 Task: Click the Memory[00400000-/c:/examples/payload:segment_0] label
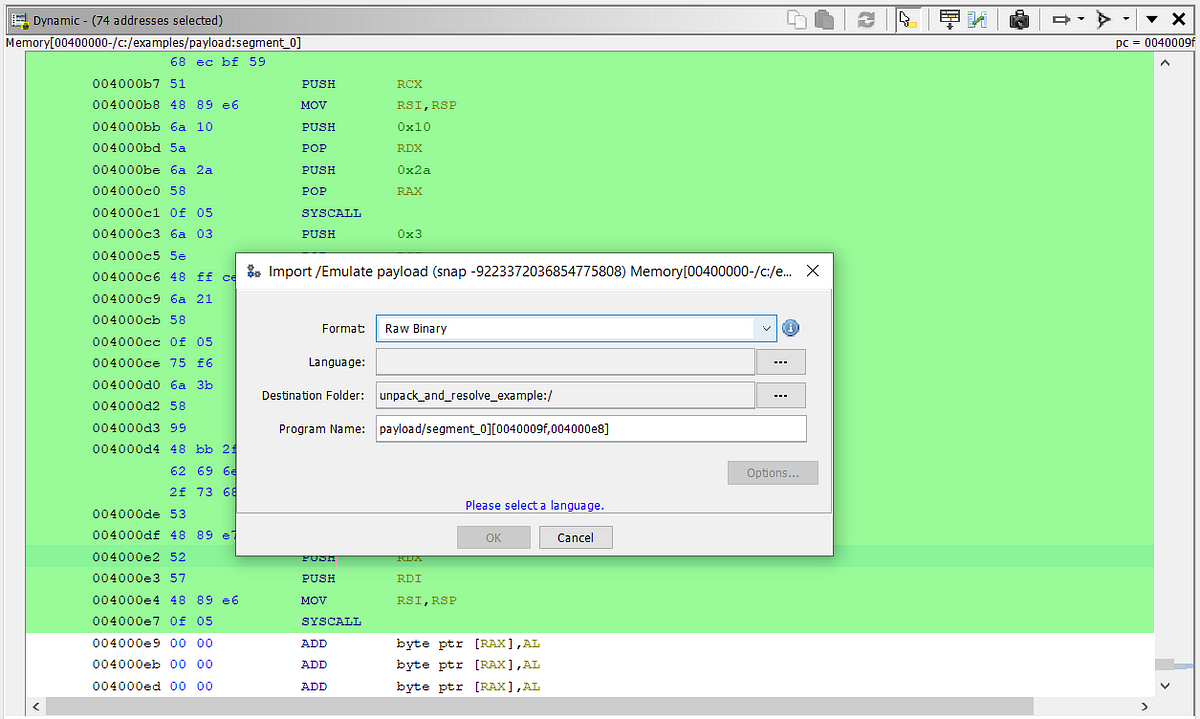[153, 43]
